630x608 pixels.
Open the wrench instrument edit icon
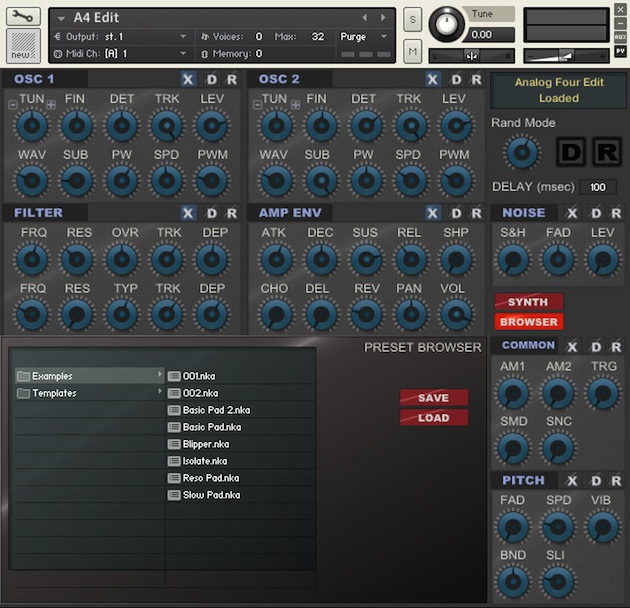[23, 16]
